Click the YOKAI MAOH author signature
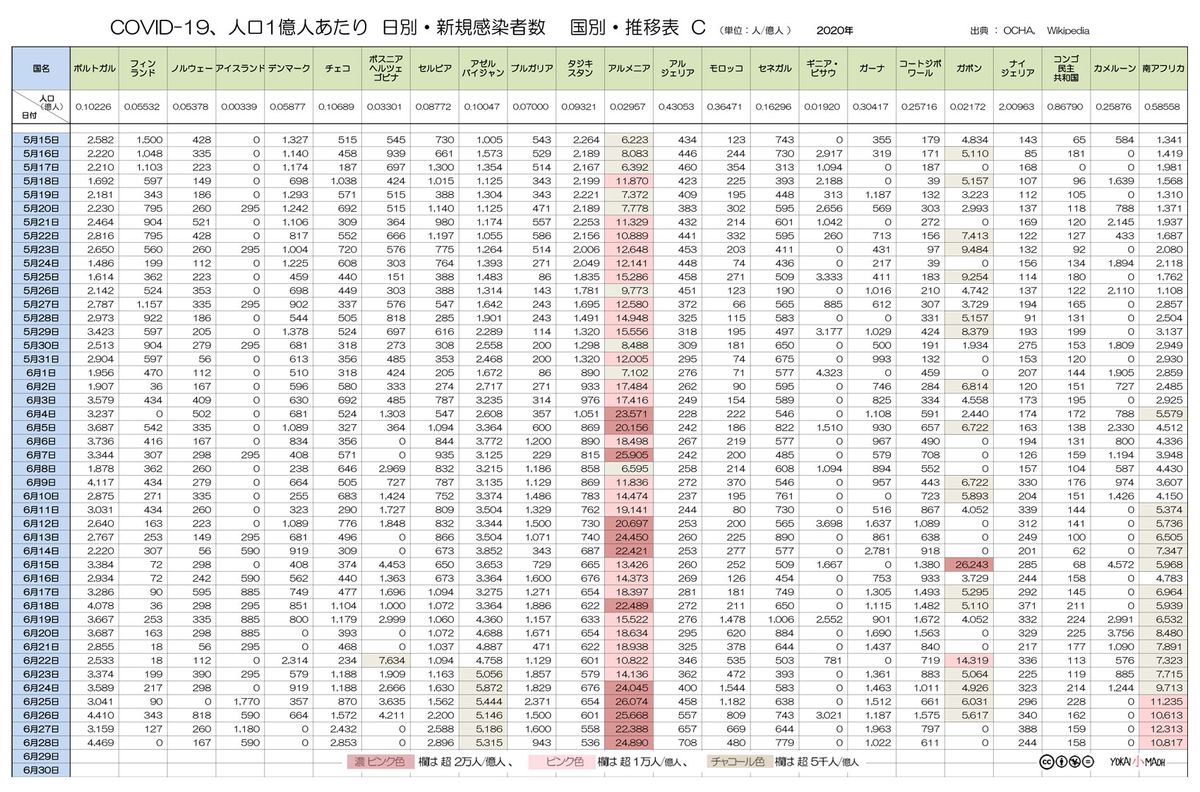The image size is (1200, 792). pos(1139,761)
